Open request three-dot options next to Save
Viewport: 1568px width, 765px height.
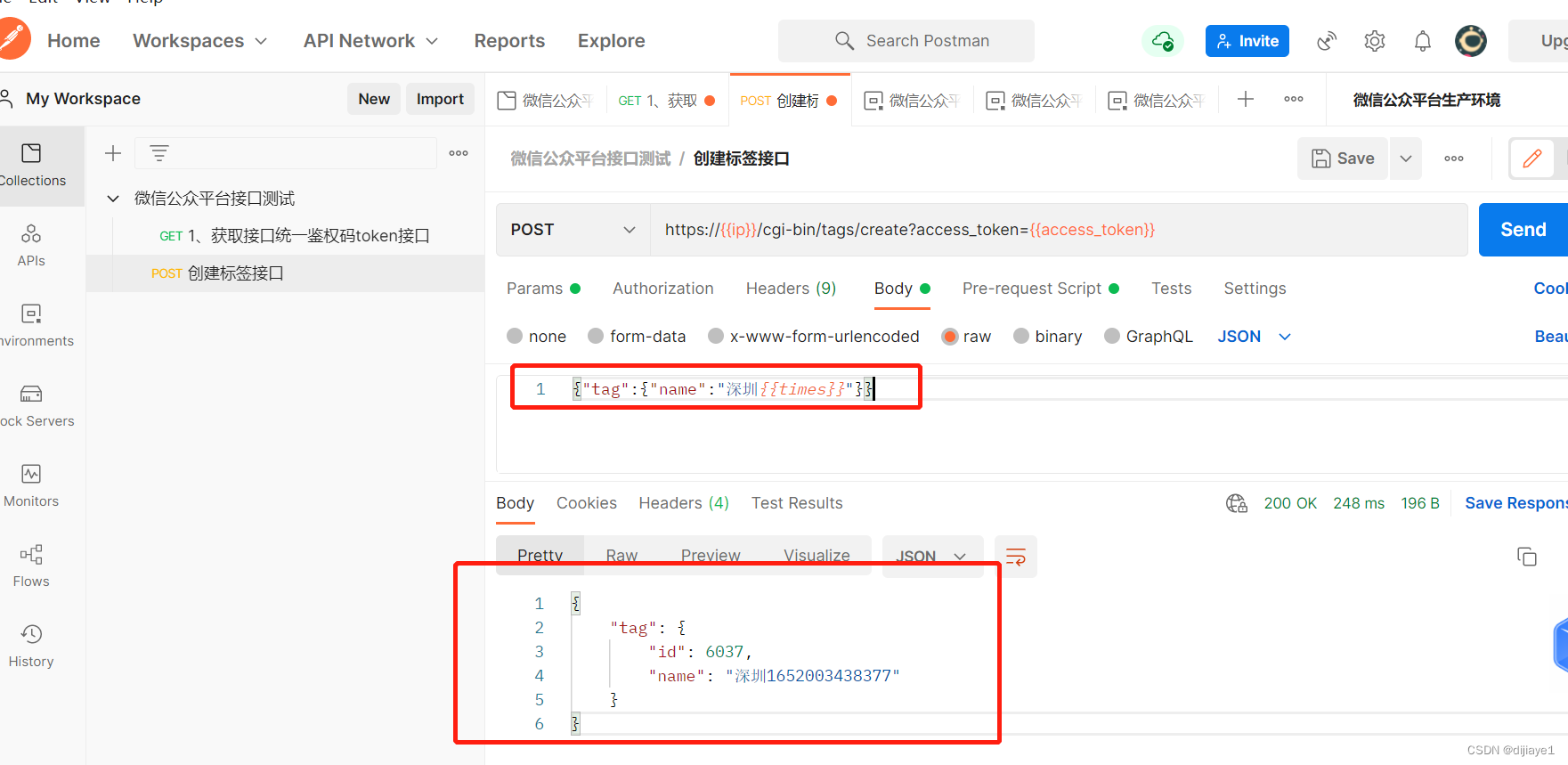click(x=1454, y=159)
